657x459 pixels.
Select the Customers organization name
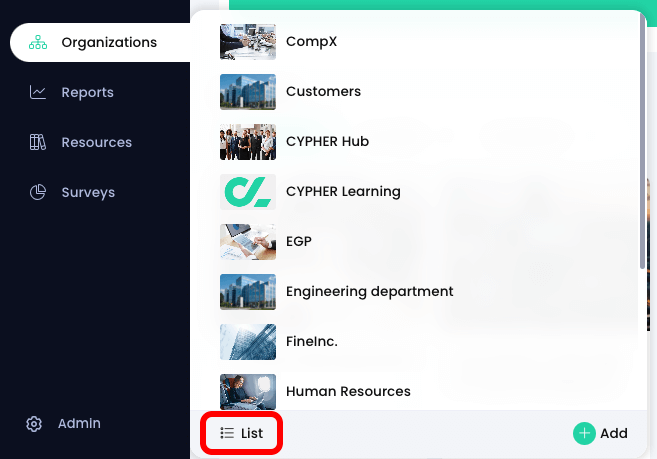(x=323, y=91)
